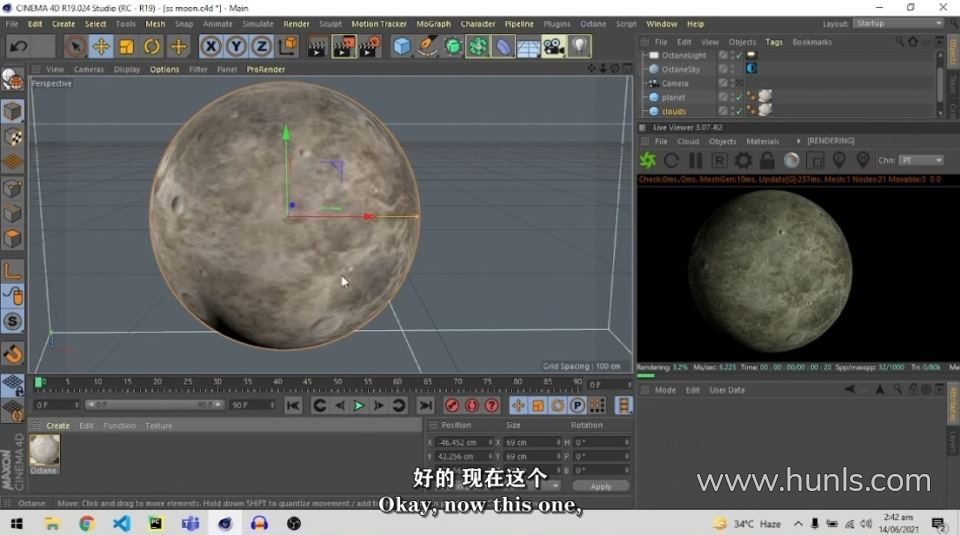960x535 pixels.
Task: Click the primitive Cube object icon
Action: [x=402, y=46]
